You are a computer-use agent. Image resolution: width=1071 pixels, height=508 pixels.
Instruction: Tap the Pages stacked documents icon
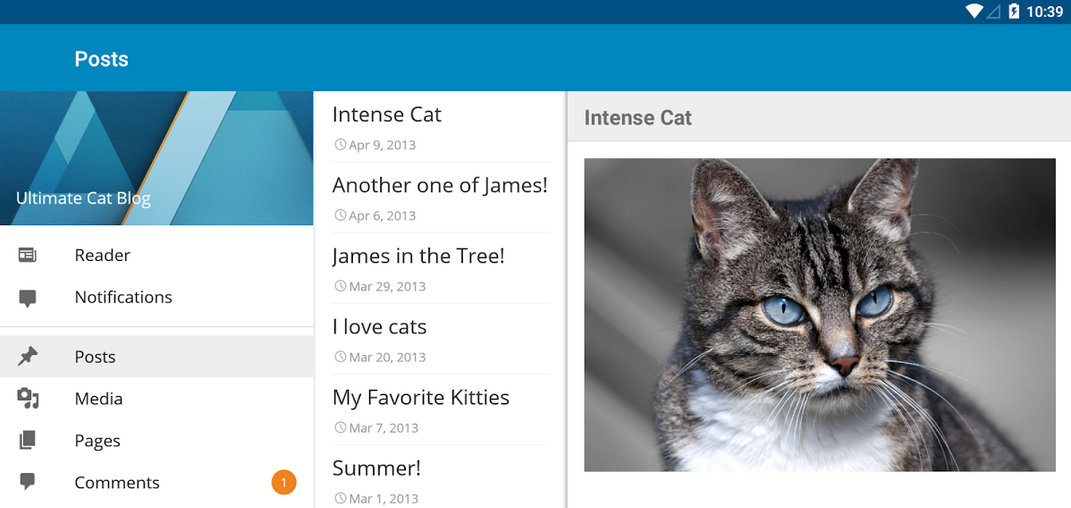tap(27, 440)
